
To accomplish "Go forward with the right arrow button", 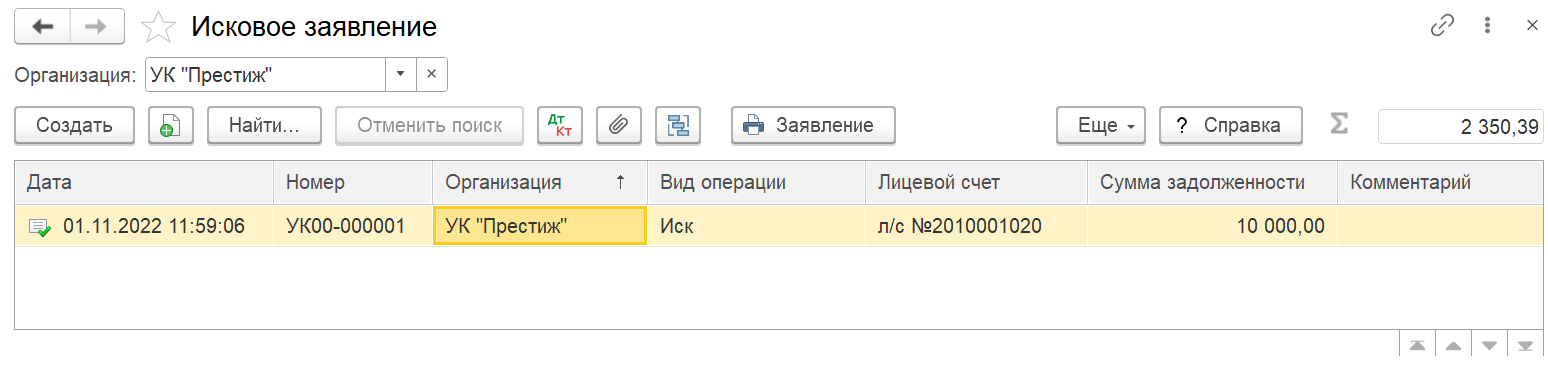I will pyautogui.click(x=97, y=27).
